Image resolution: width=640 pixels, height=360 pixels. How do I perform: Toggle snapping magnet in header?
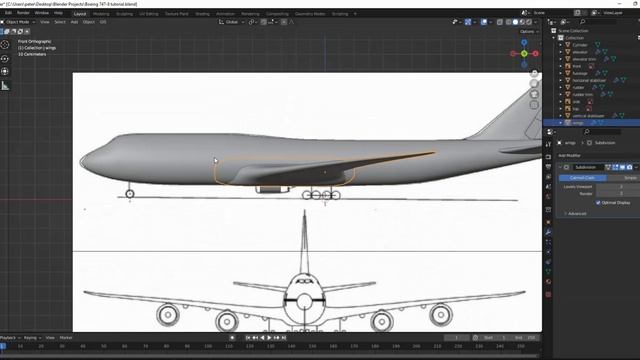pos(264,22)
